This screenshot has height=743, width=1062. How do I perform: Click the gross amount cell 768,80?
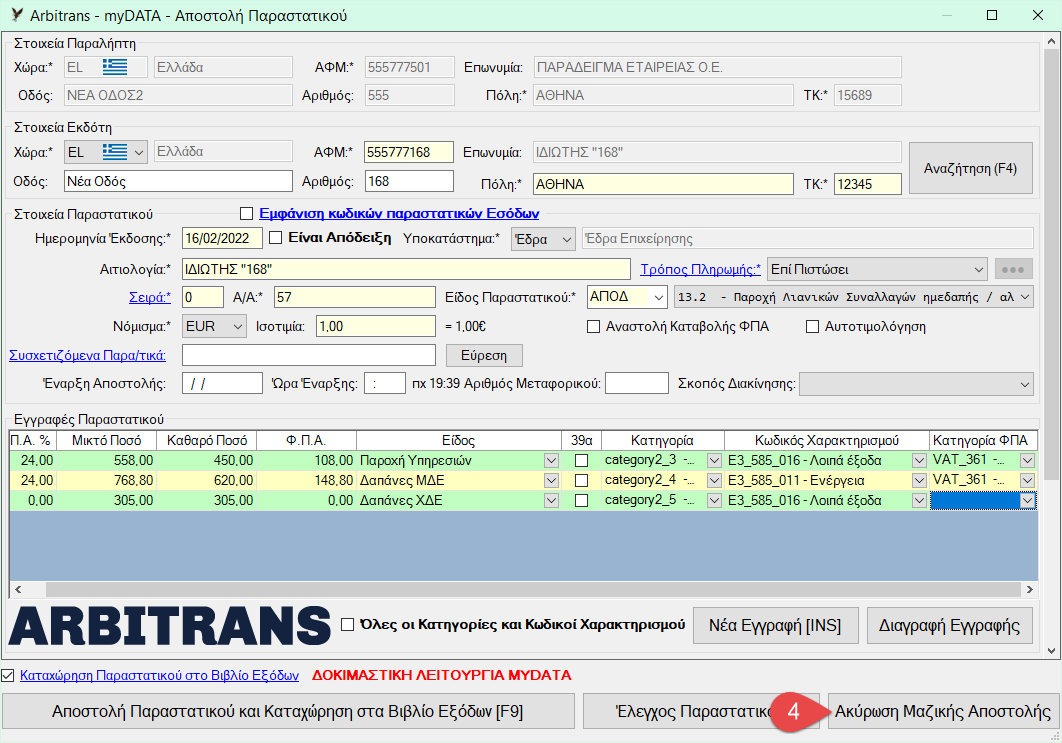click(x=106, y=480)
